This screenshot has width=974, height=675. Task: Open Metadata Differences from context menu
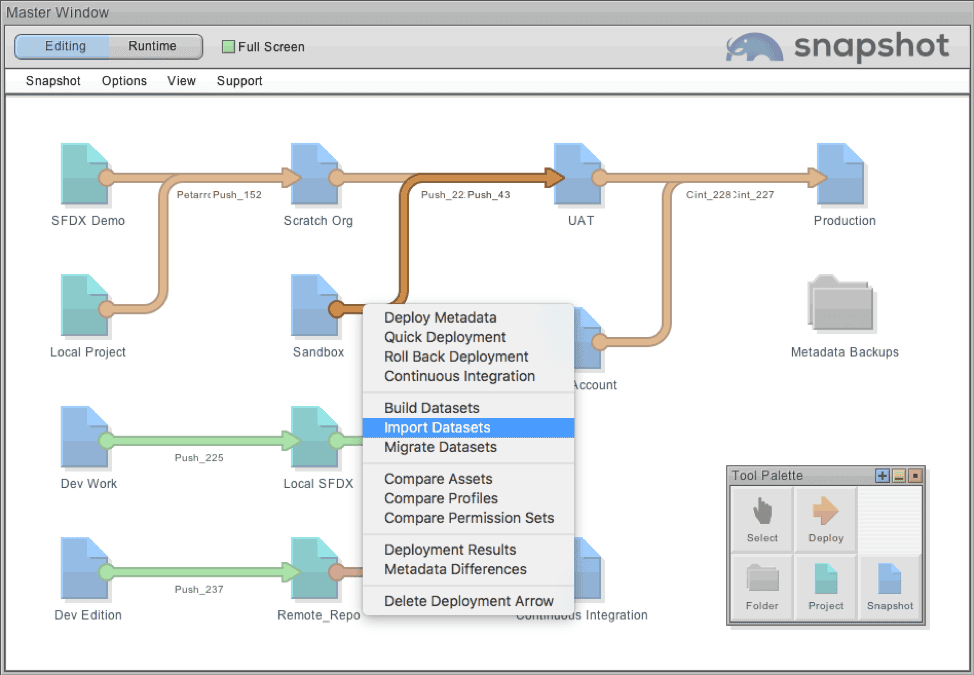468,569
